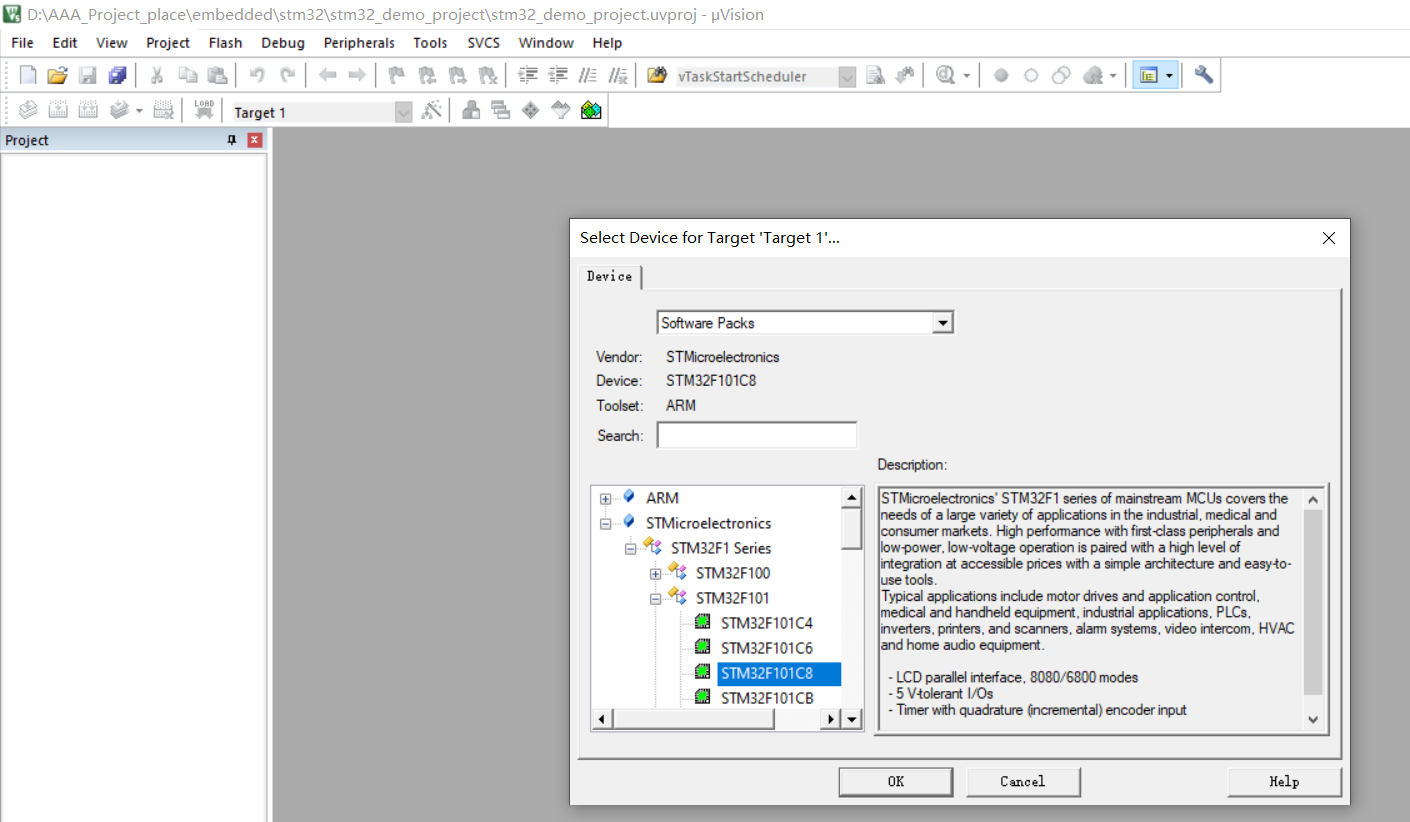Click the Navigate Backwards arrow icon
The height and width of the screenshot is (822, 1410).
point(327,76)
